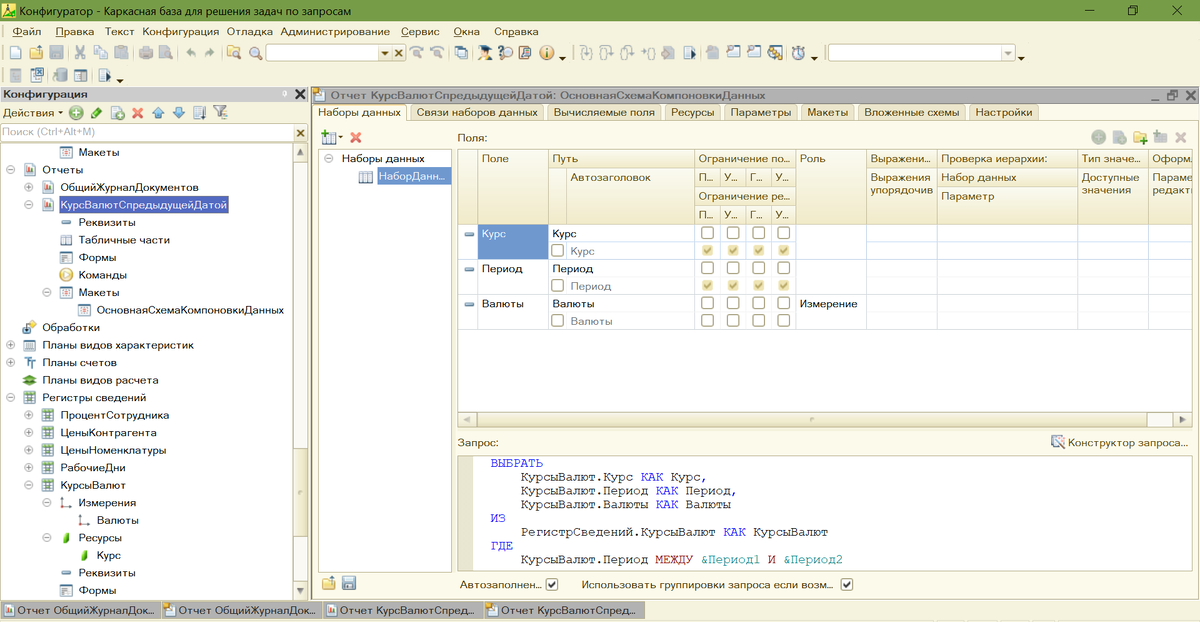Toggle 'Использовать группировки запроса' checkbox
Viewport: 1200px width, 622px height.
[847, 585]
